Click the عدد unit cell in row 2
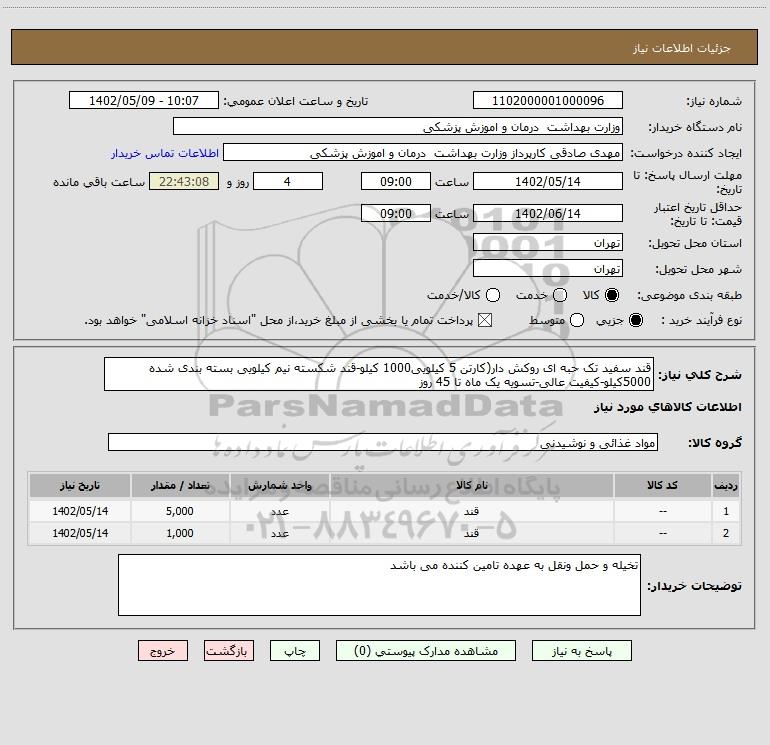 (280, 533)
